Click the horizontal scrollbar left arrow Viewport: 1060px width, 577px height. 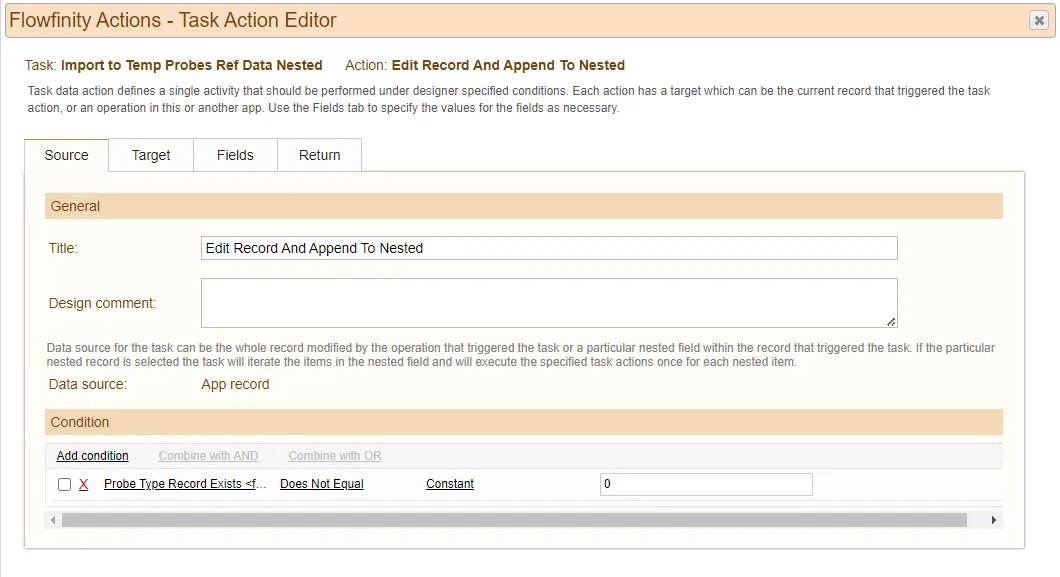point(53,520)
